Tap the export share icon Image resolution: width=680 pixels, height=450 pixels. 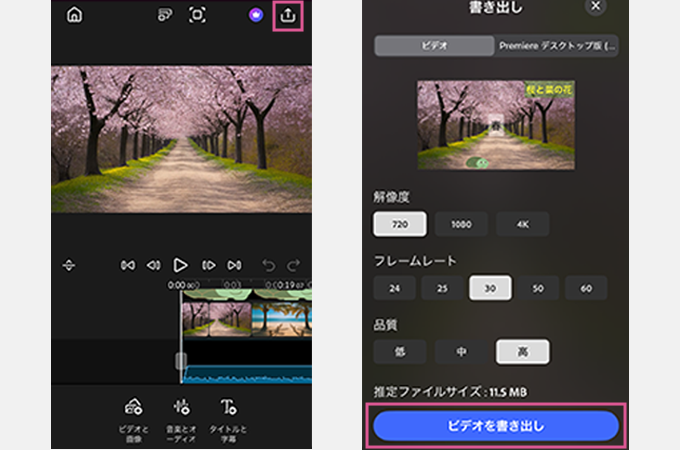(288, 15)
